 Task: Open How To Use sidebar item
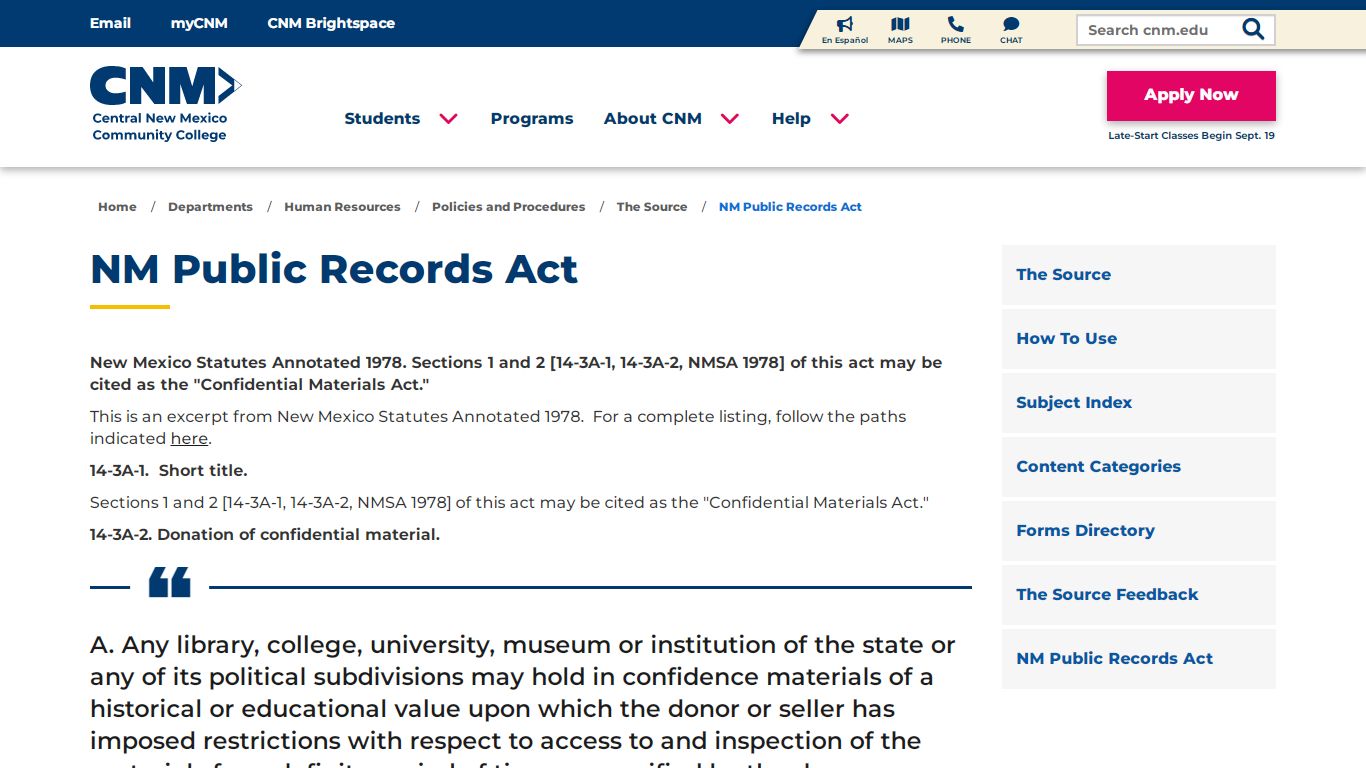(1139, 339)
